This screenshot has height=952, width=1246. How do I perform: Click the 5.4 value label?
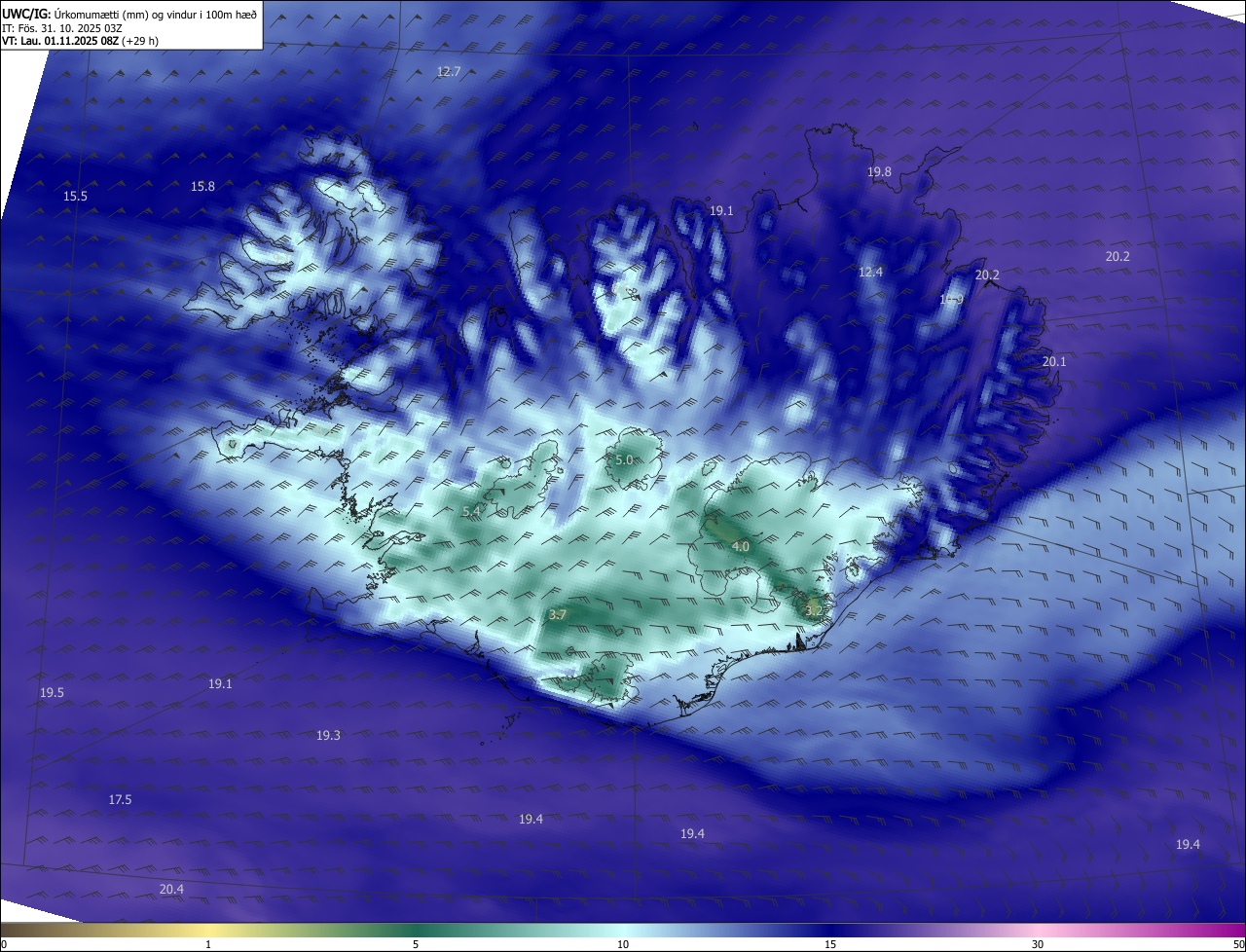click(471, 511)
